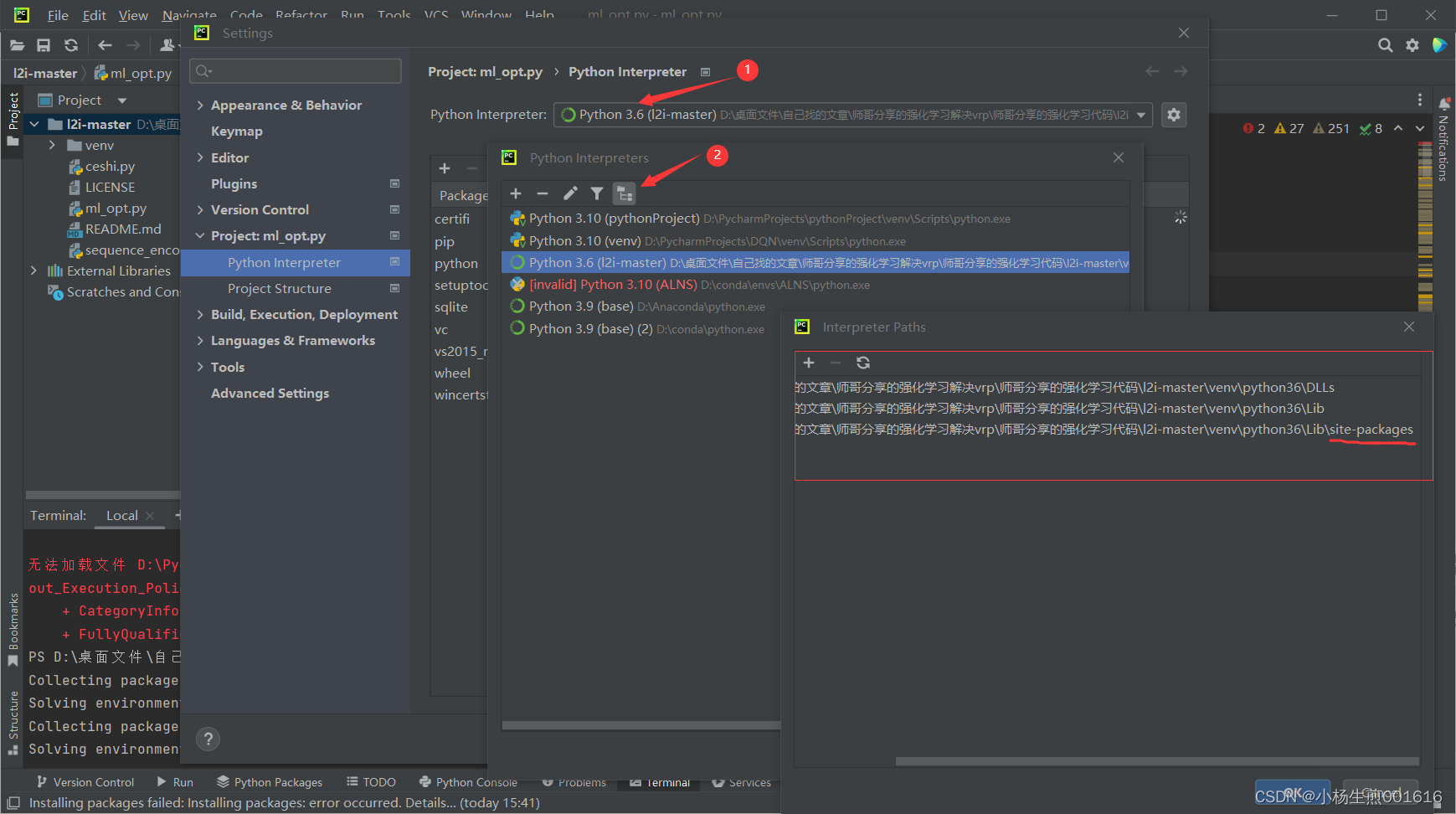
Task: Open the Edit menu
Action: [94, 15]
